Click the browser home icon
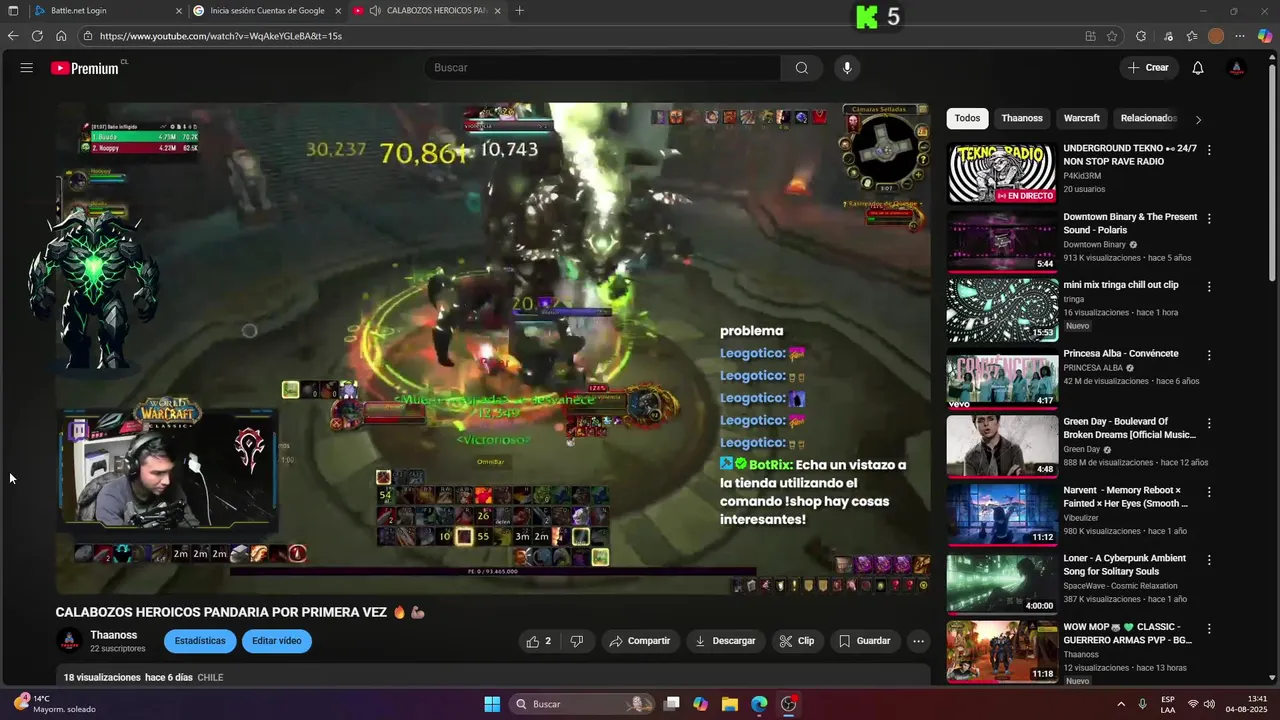The width and height of the screenshot is (1280, 720). [x=61, y=36]
